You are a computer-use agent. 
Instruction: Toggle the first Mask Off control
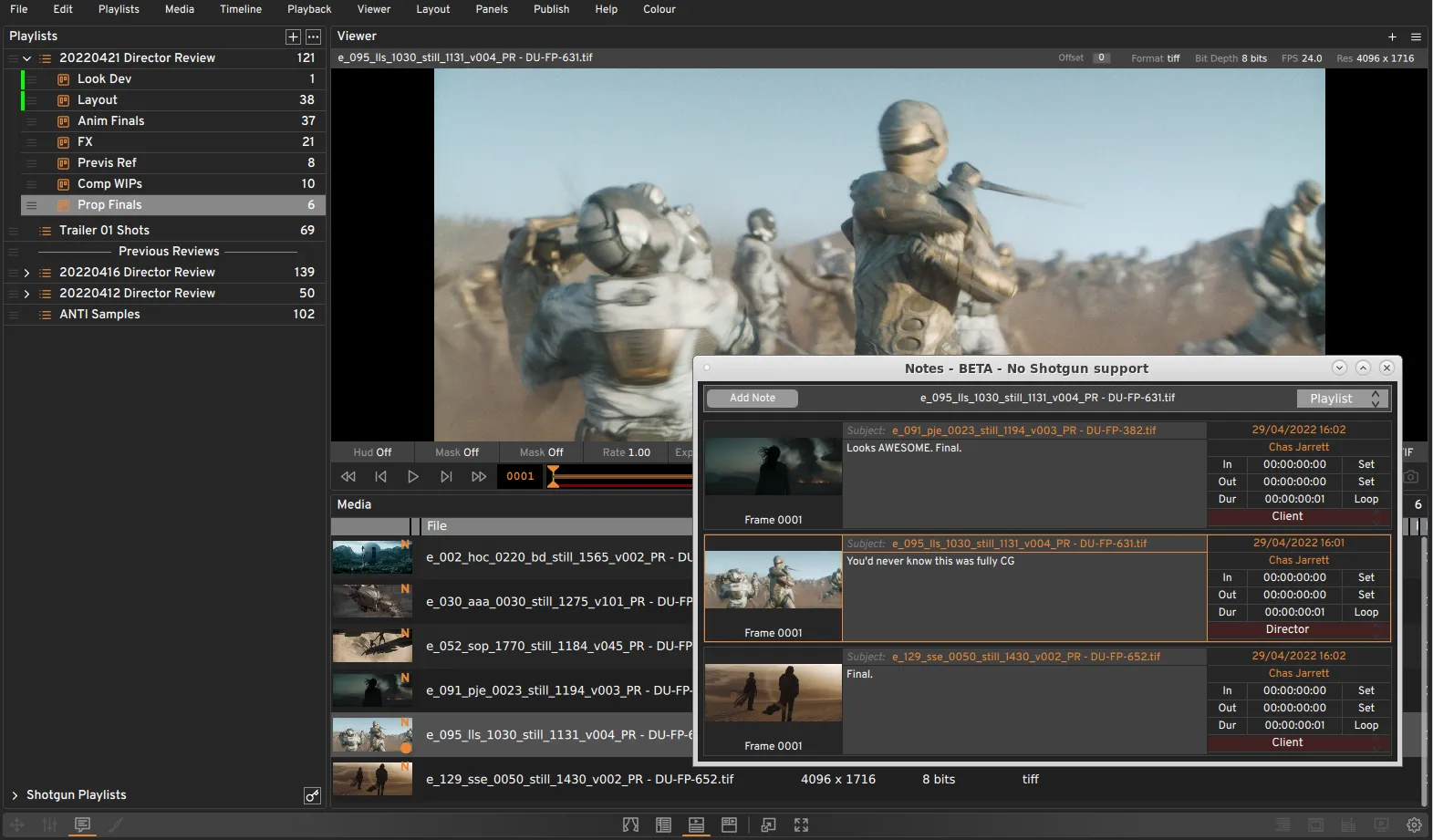[456, 452]
